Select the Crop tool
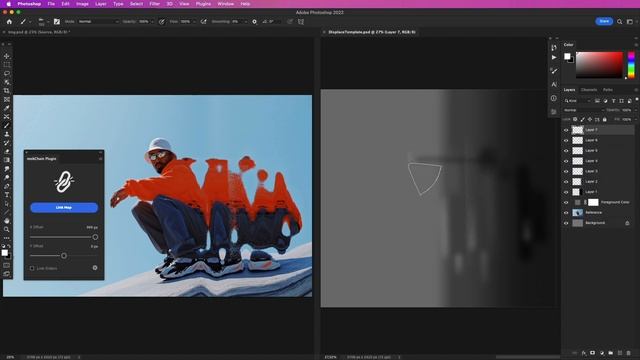The height and width of the screenshot is (360, 640). [7, 91]
